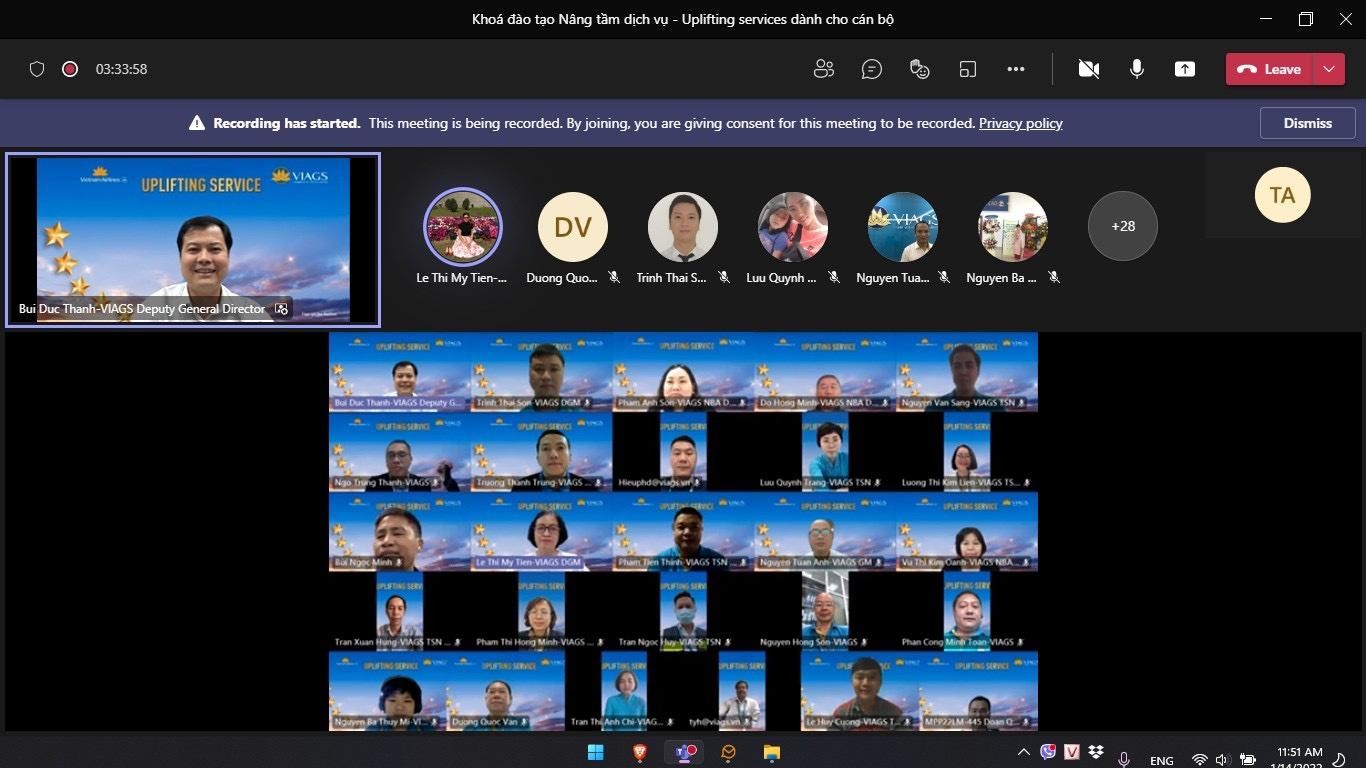This screenshot has width=1366, height=768.
Task: Click the Hieuphd@viags.vn tile
Action: (684, 452)
